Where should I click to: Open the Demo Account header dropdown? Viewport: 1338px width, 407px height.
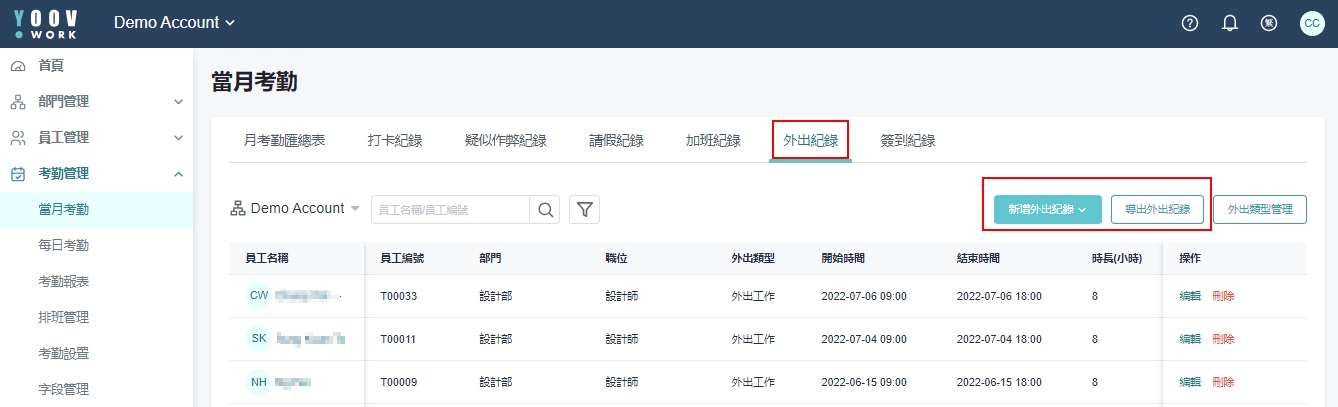tap(175, 22)
